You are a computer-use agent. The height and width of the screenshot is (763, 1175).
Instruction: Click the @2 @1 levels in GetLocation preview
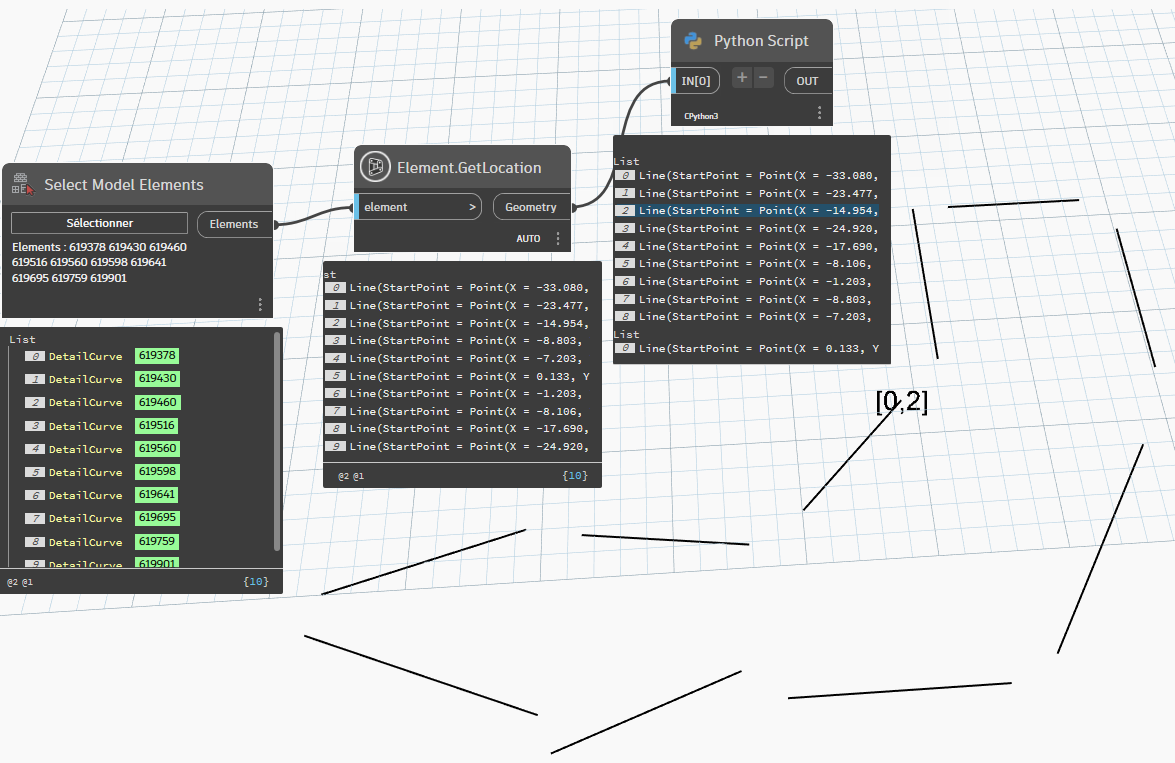point(351,476)
